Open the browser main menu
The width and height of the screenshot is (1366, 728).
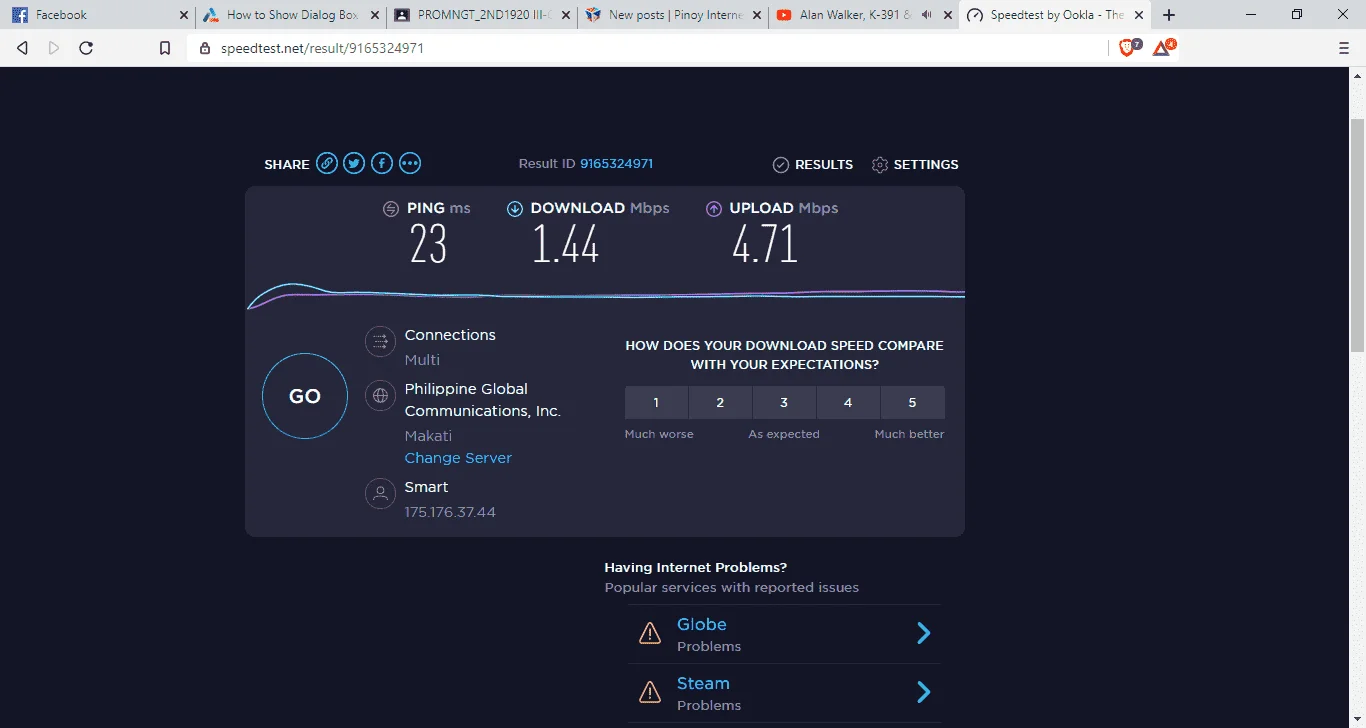pyautogui.click(x=1344, y=48)
